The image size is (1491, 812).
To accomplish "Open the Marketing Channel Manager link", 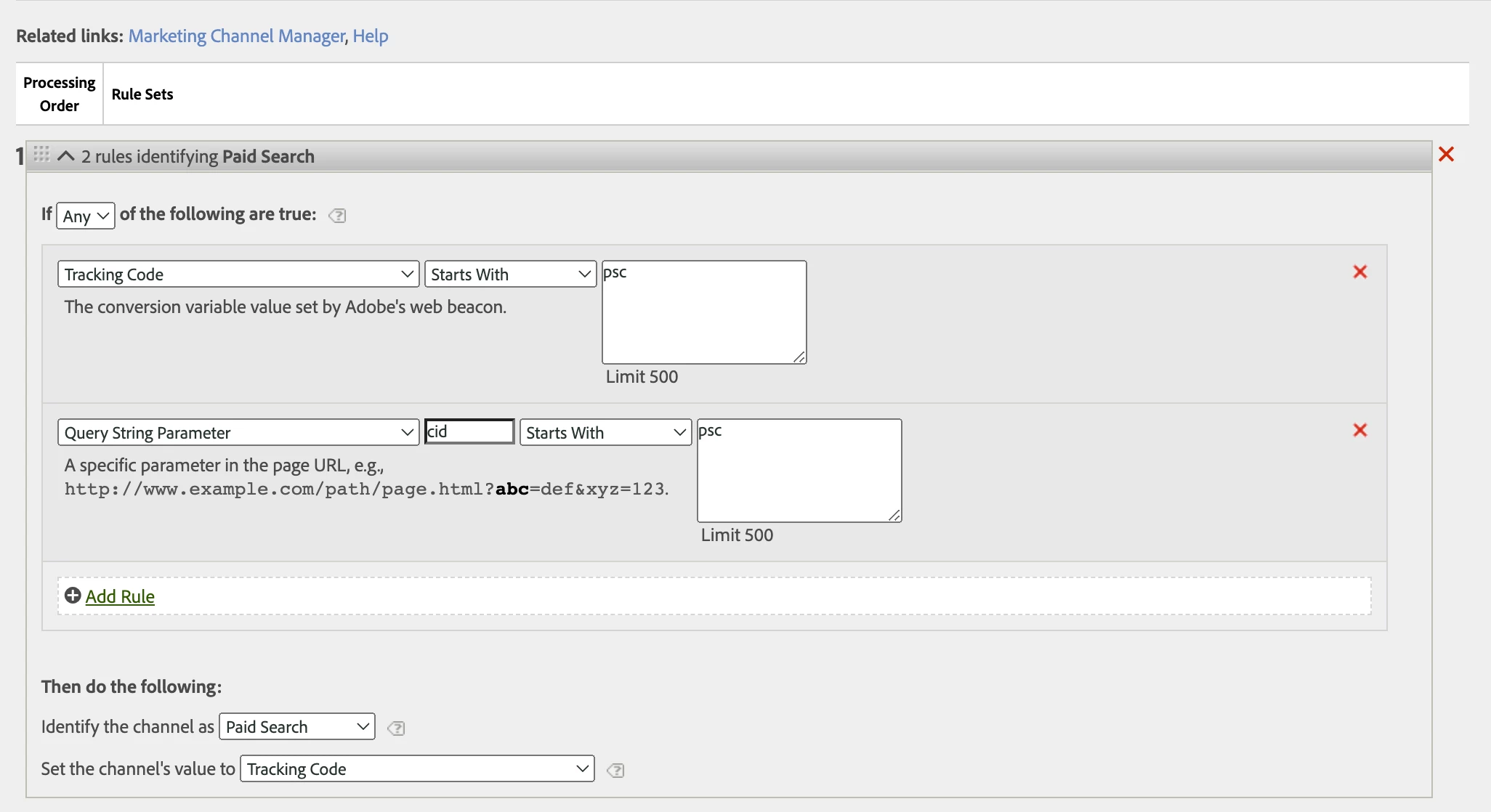I will coord(237,36).
